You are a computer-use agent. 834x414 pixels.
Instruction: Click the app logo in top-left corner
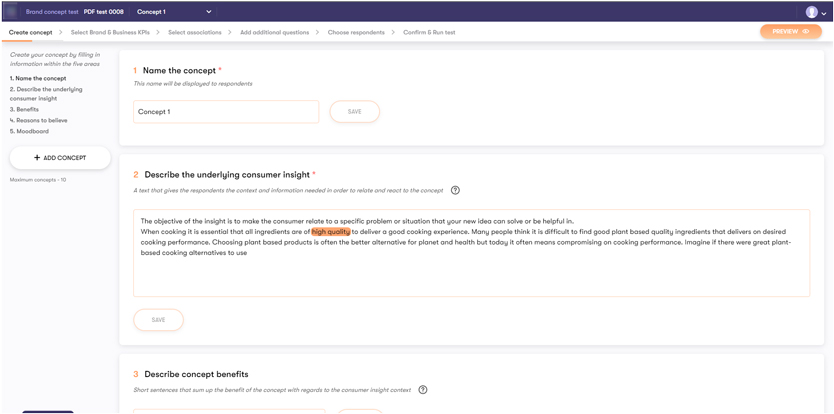click(x=12, y=12)
